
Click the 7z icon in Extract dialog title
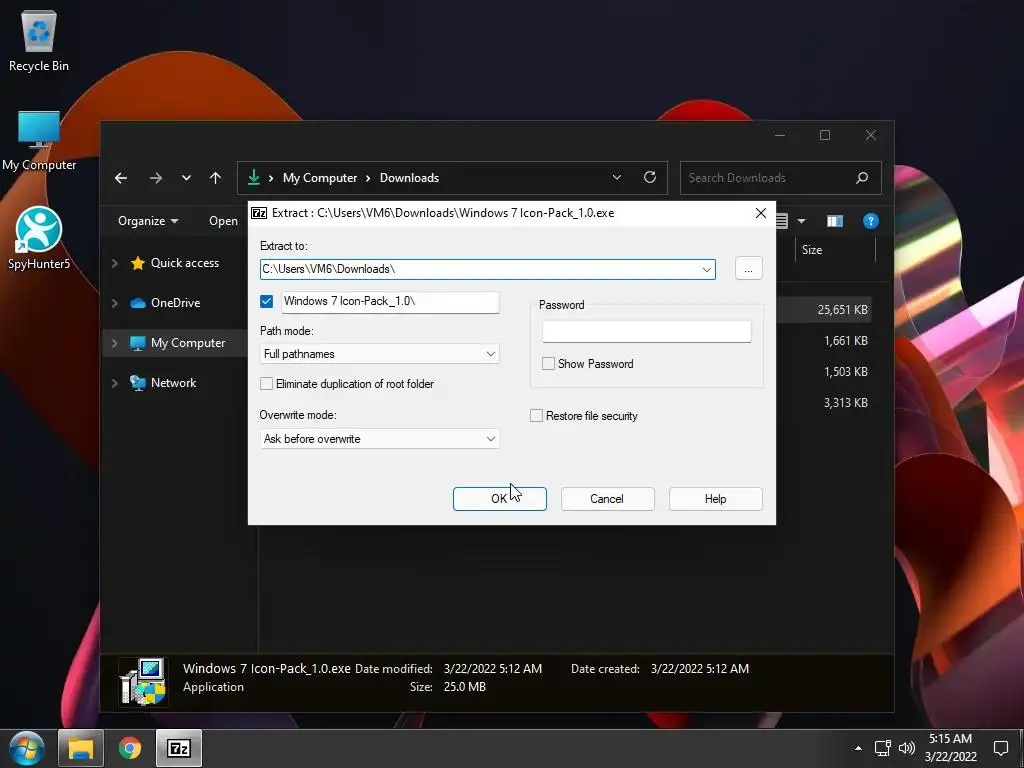259,213
